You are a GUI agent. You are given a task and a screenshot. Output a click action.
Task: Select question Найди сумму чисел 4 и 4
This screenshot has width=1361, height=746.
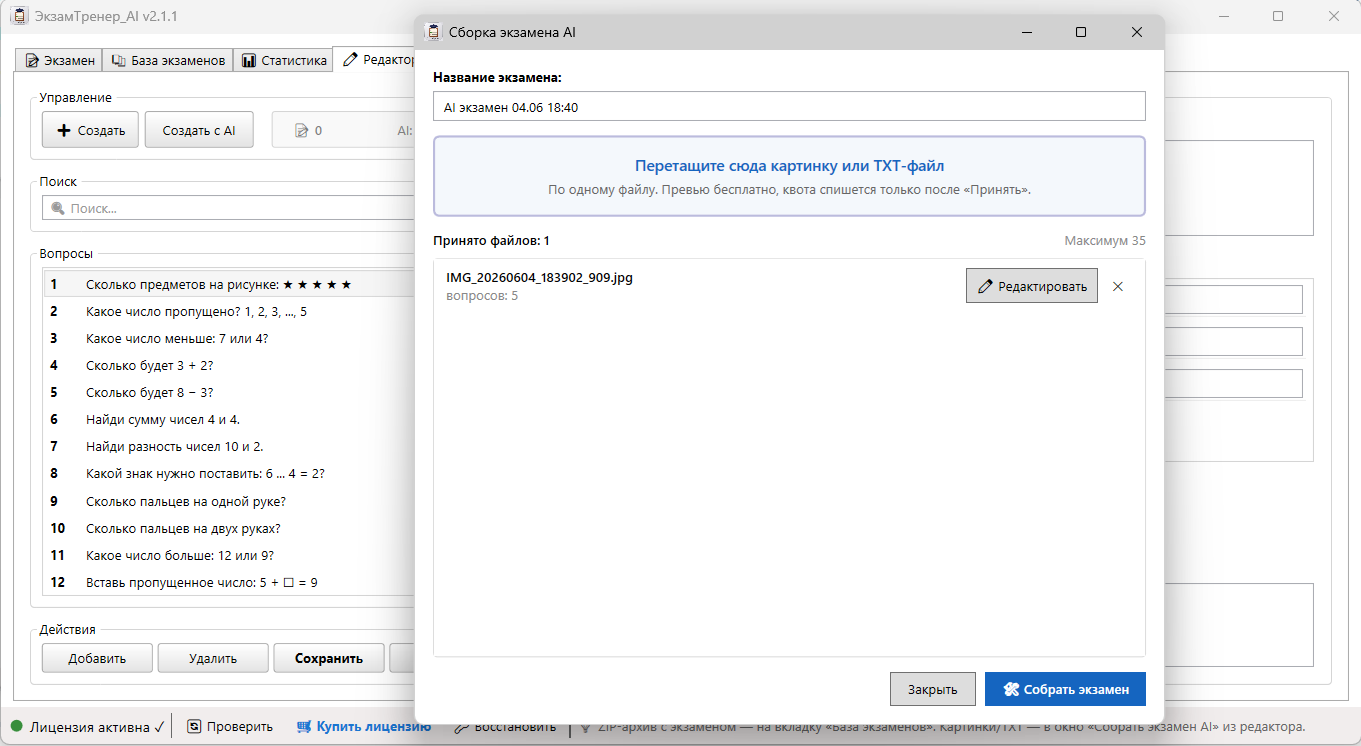pos(229,420)
